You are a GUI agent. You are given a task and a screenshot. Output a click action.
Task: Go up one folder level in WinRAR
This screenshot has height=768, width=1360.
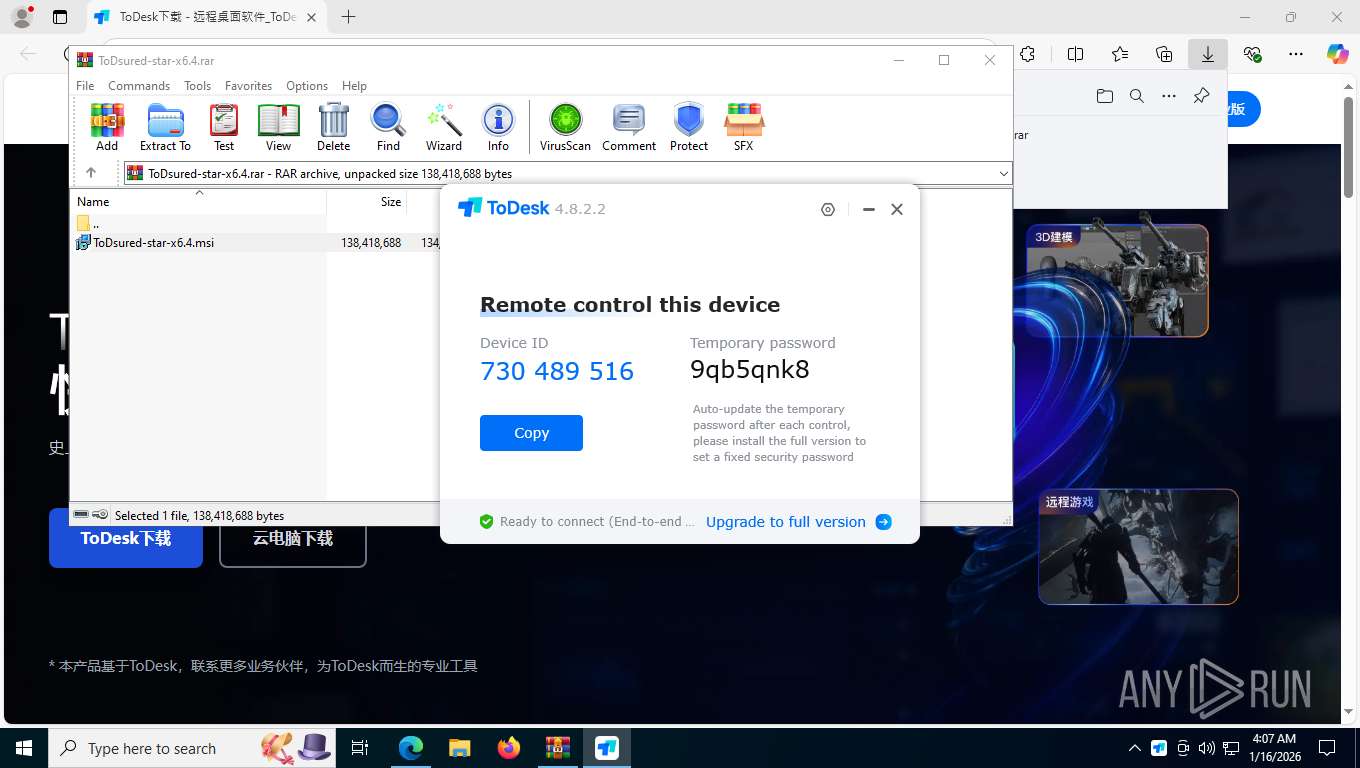click(91, 173)
